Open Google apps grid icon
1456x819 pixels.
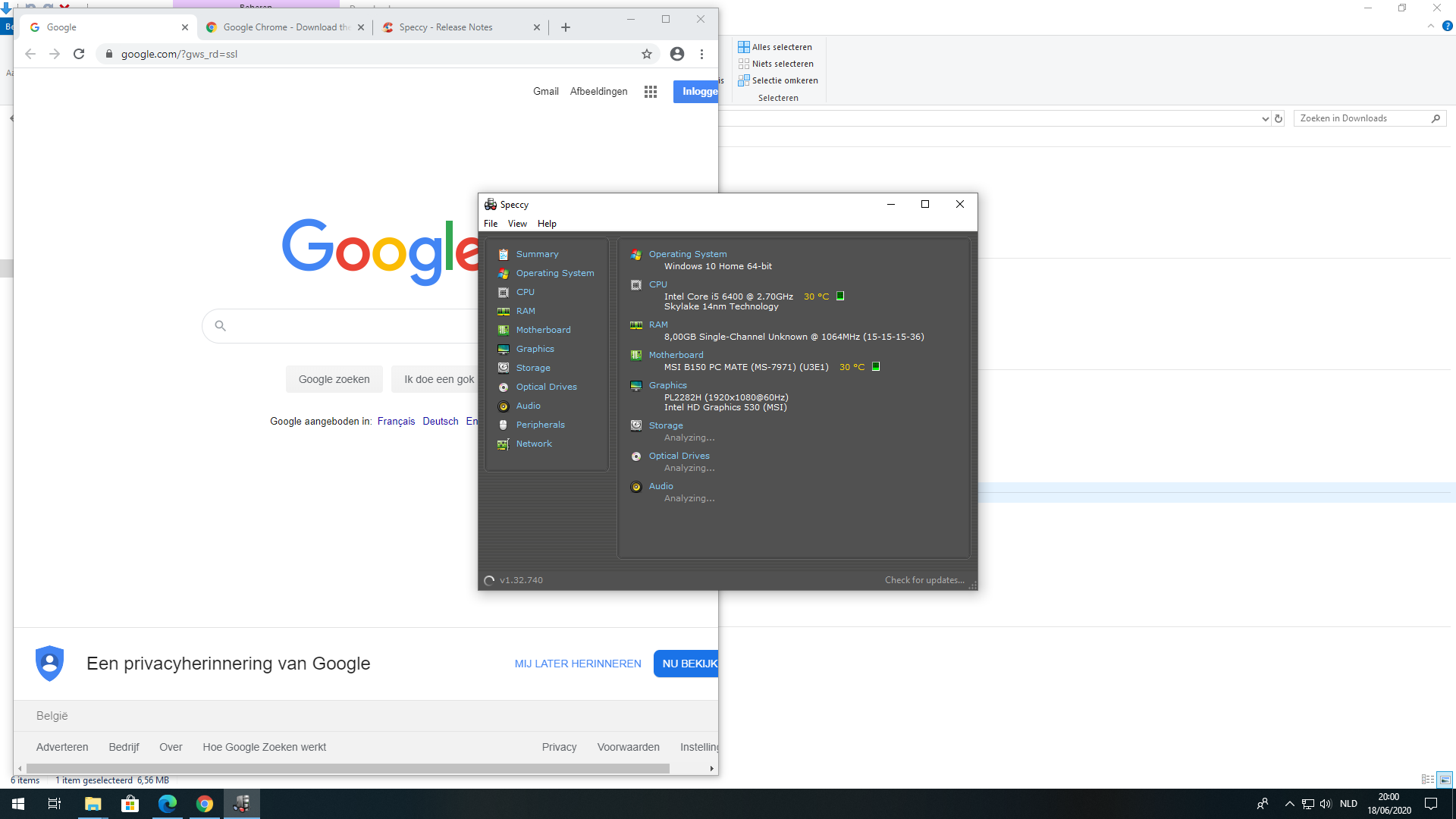[651, 92]
